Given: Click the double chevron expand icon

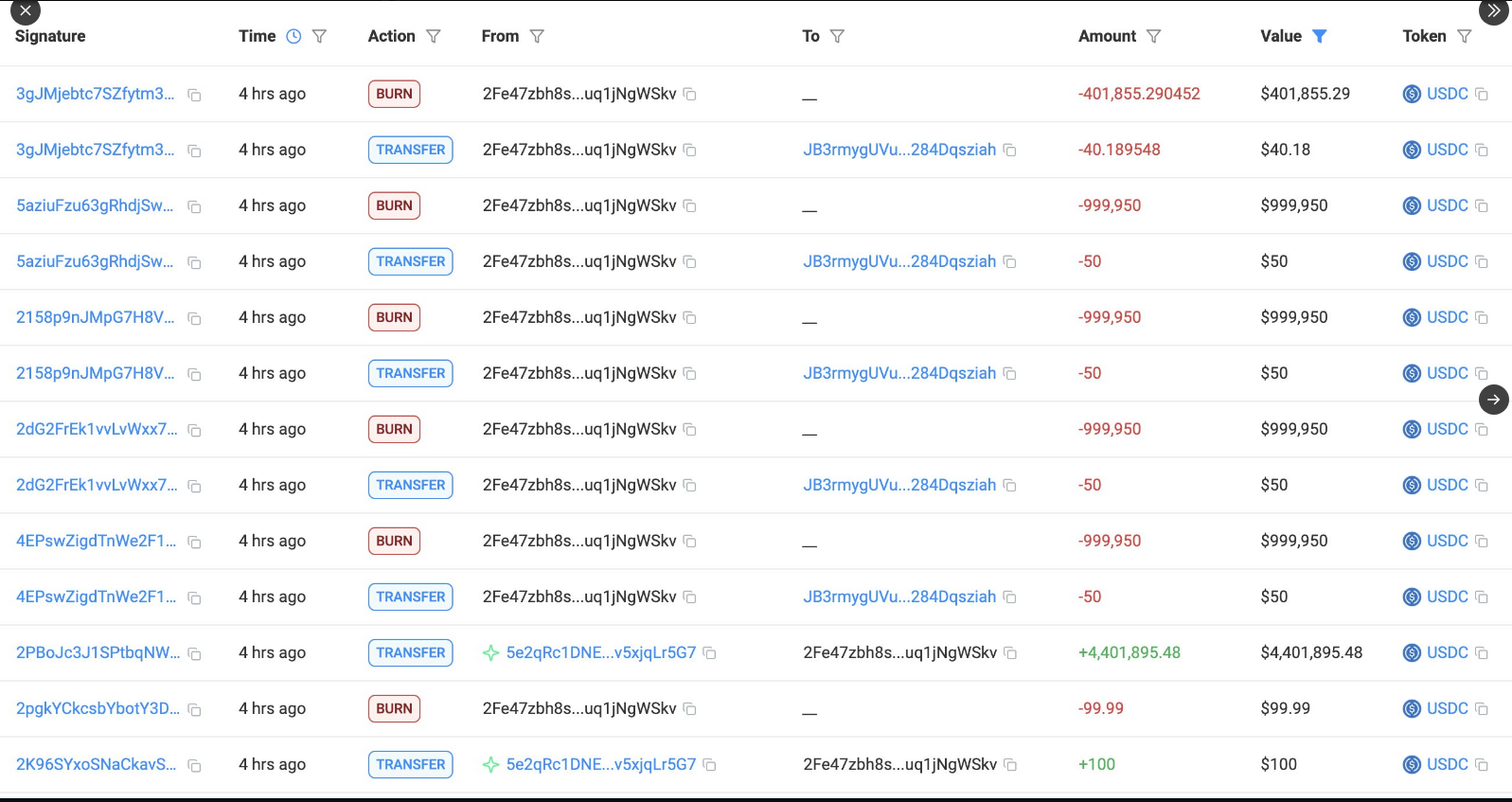Looking at the screenshot, I should tap(1493, 11).
